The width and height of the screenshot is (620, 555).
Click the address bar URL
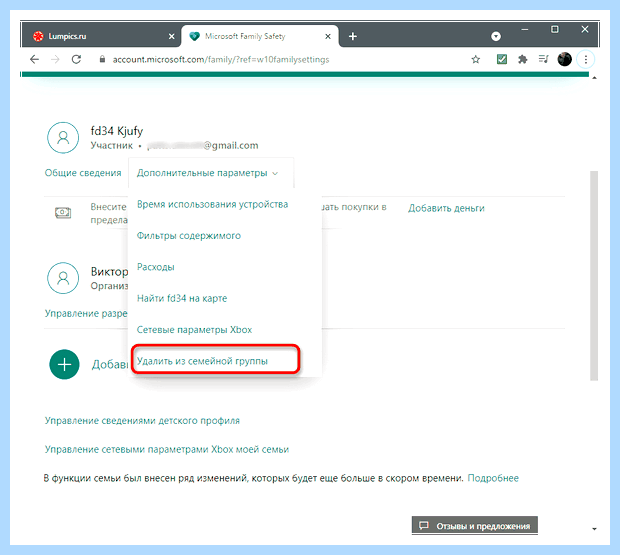221,59
